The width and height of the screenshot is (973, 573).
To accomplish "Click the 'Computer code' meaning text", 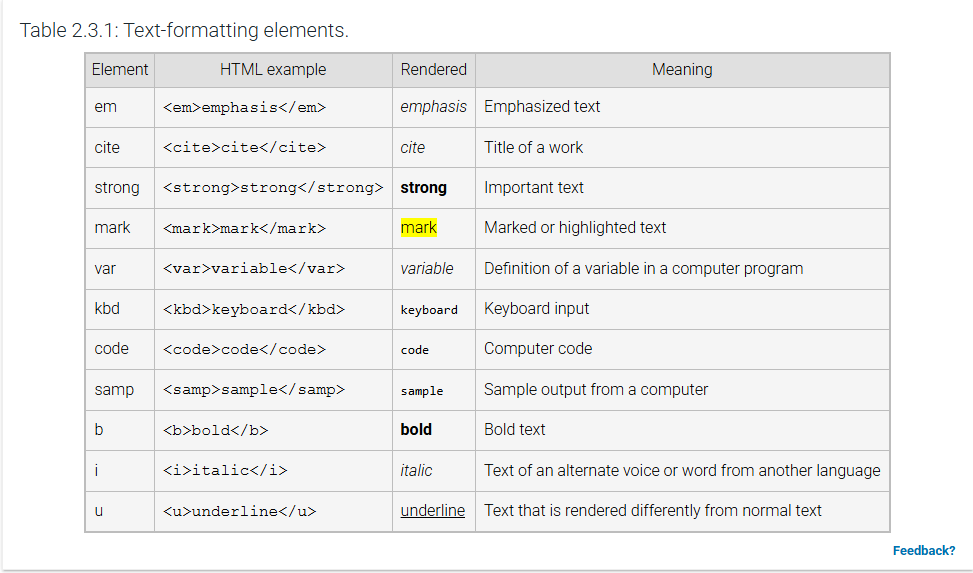I will coord(538,349).
